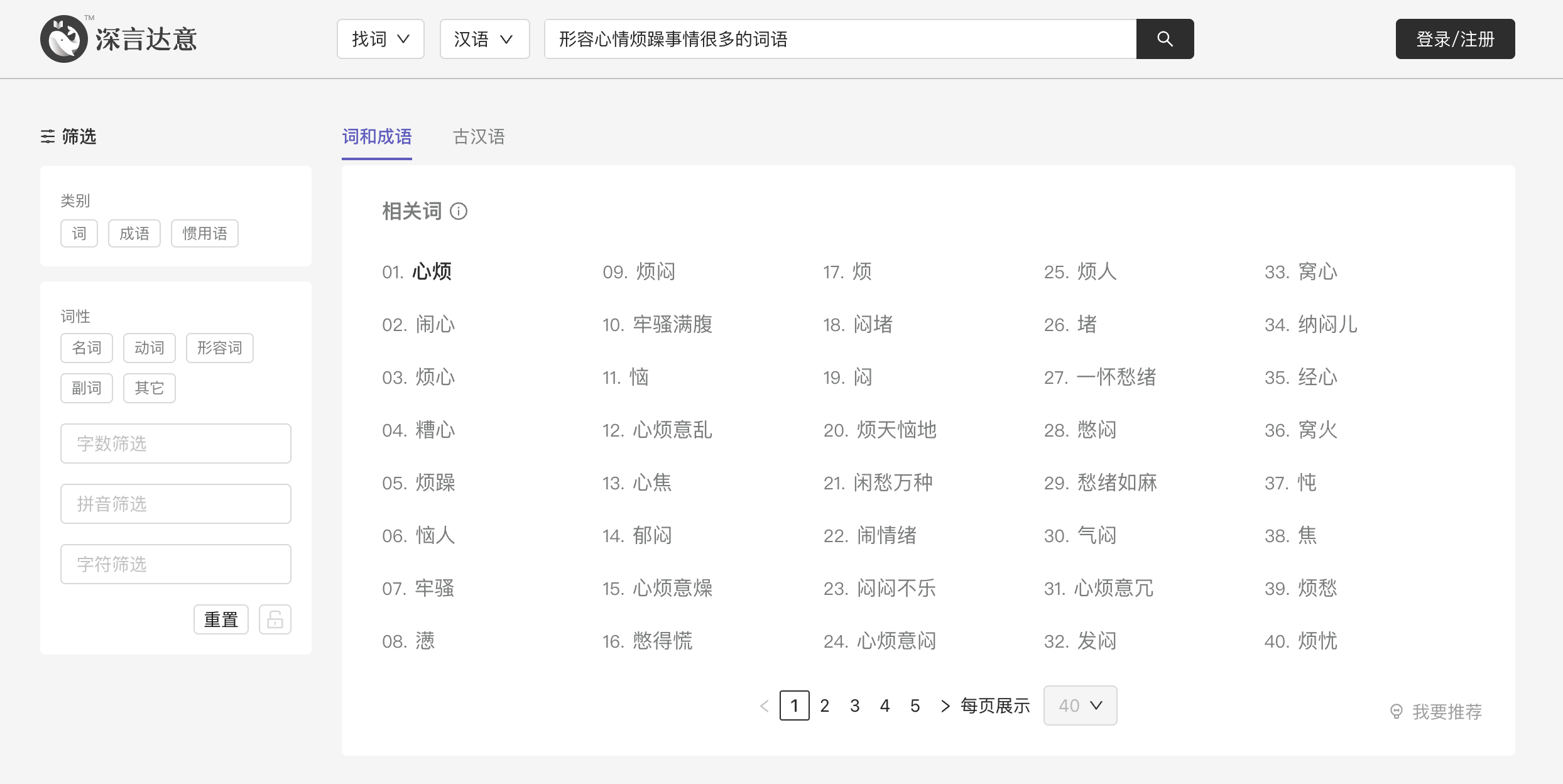Click the search magnifier icon

click(x=1165, y=38)
